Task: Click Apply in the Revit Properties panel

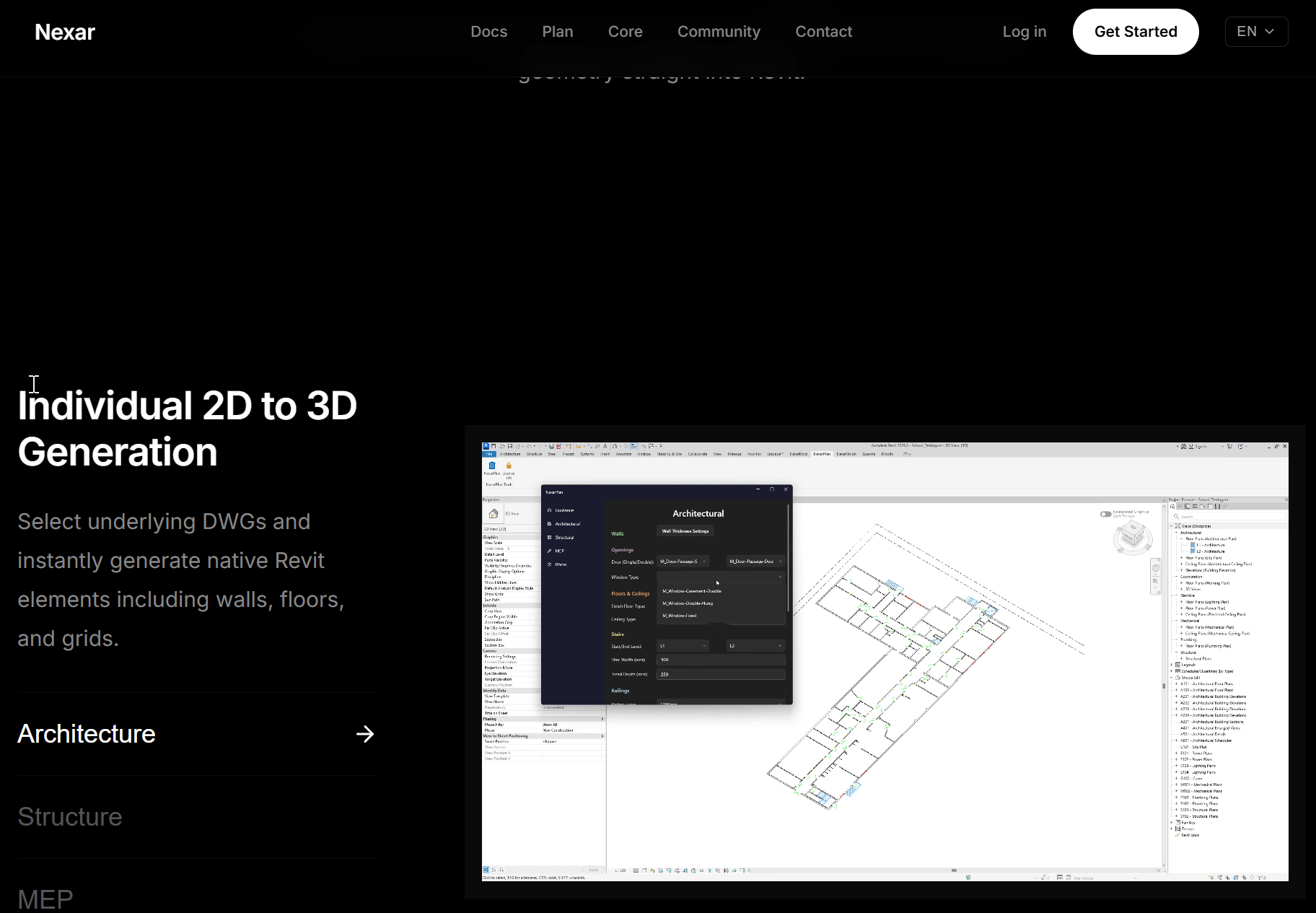Action: 594,870
